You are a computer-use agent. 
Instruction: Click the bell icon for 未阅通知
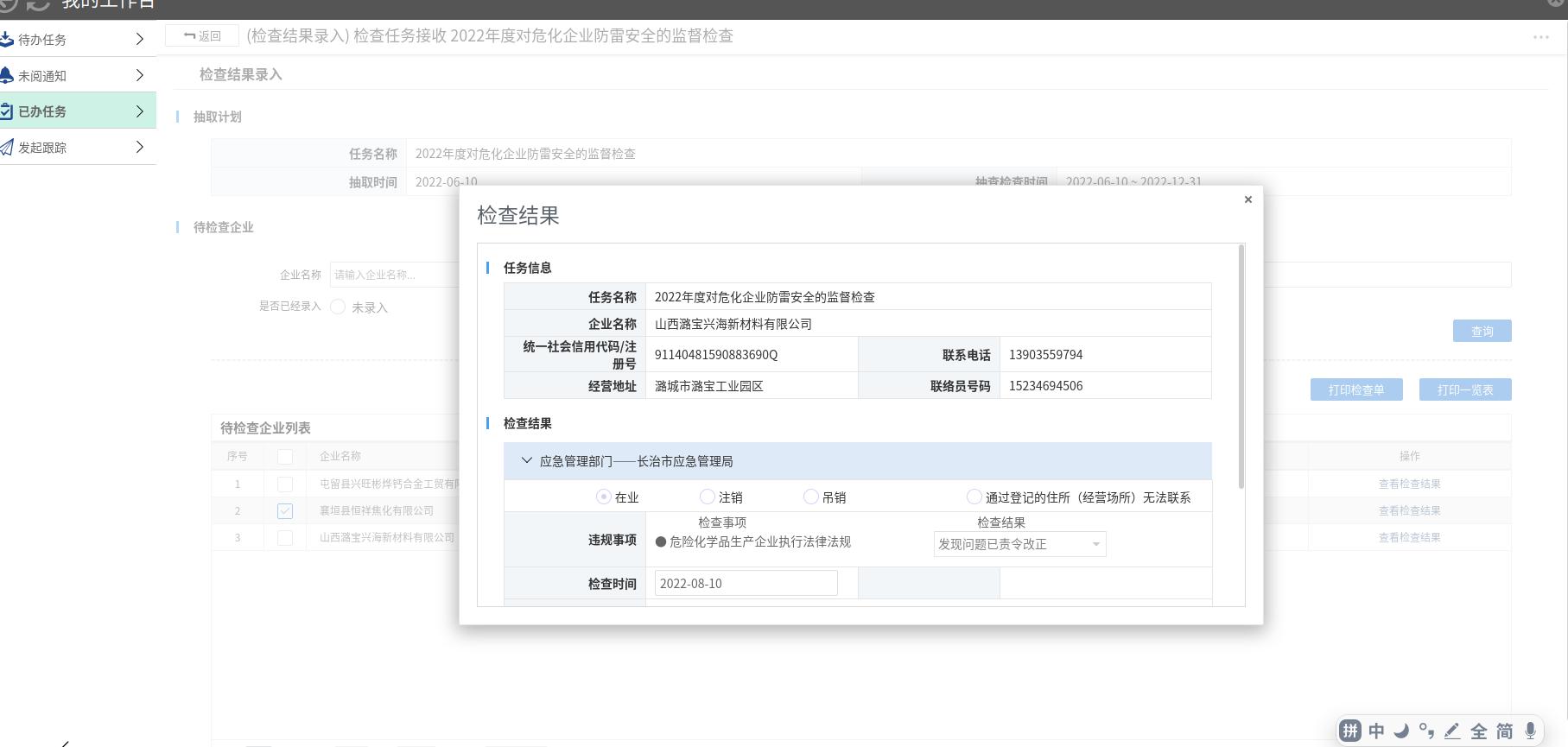[x=6, y=75]
